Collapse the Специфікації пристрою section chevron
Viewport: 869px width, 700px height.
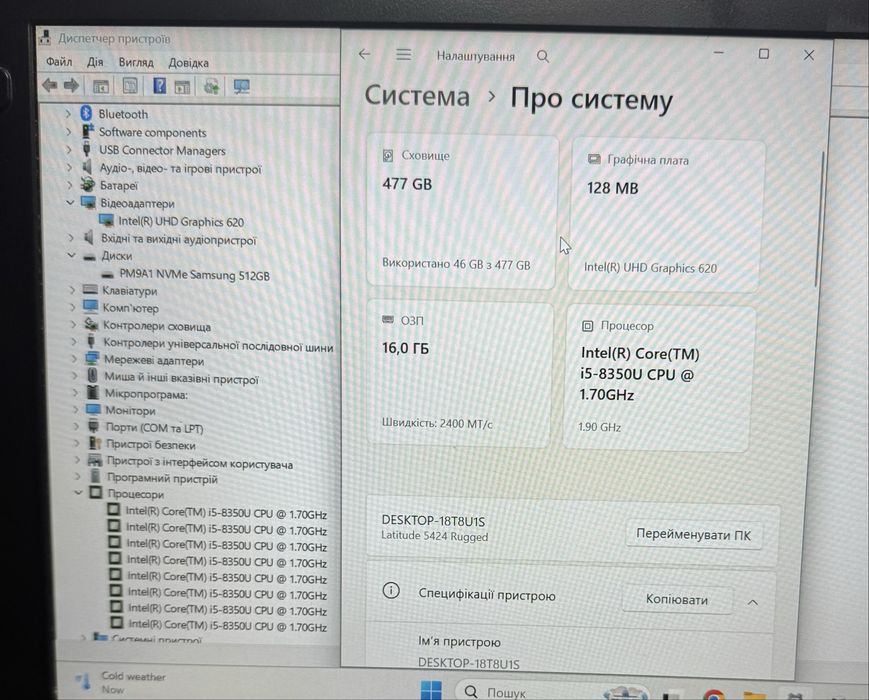(753, 602)
